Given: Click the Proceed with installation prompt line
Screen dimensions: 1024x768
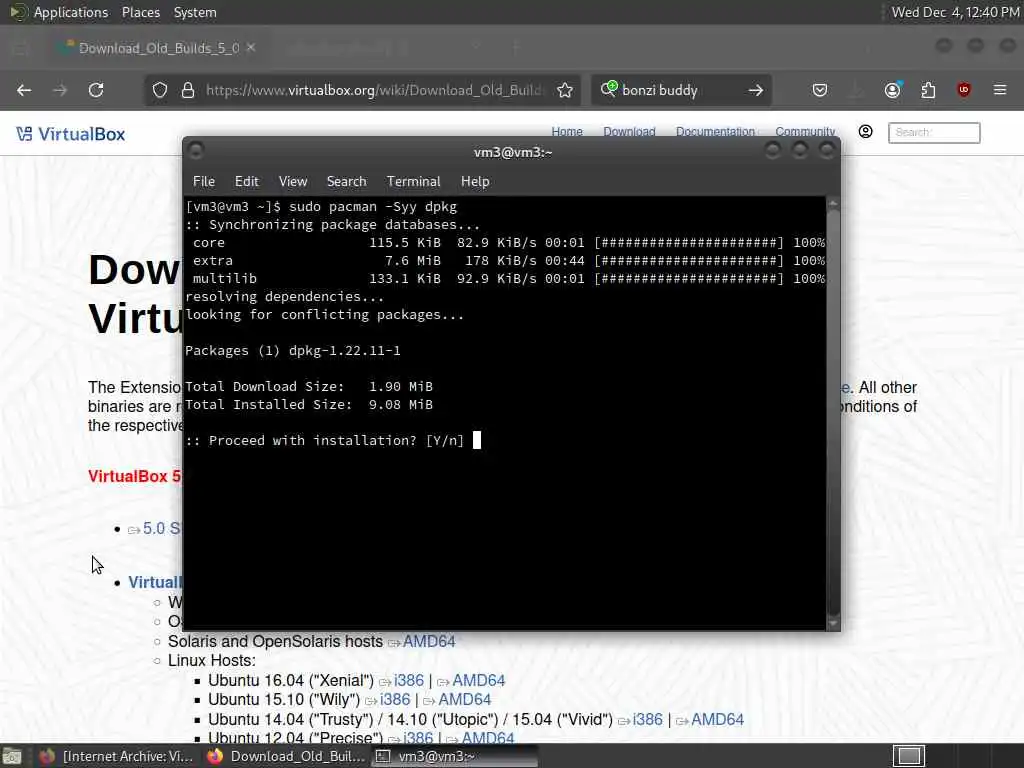Looking at the screenshot, I should (325, 441).
